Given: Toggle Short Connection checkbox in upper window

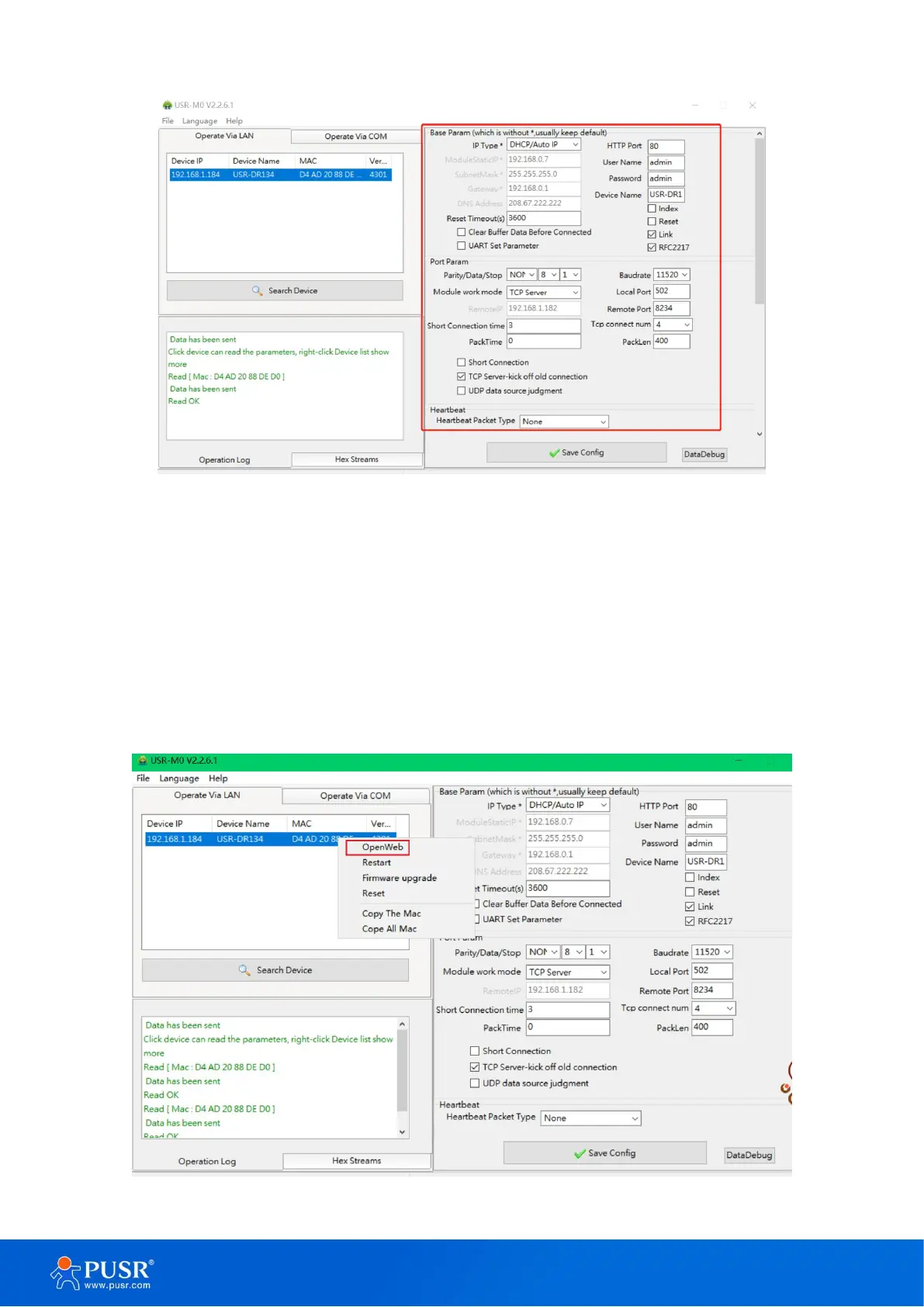Looking at the screenshot, I should [462, 362].
